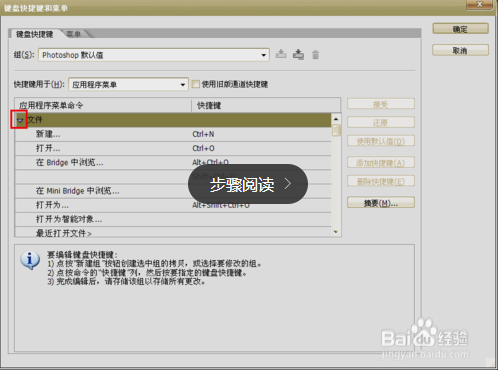Confirm with the 确定 button
Screen dimensions: 498x372
460,29
